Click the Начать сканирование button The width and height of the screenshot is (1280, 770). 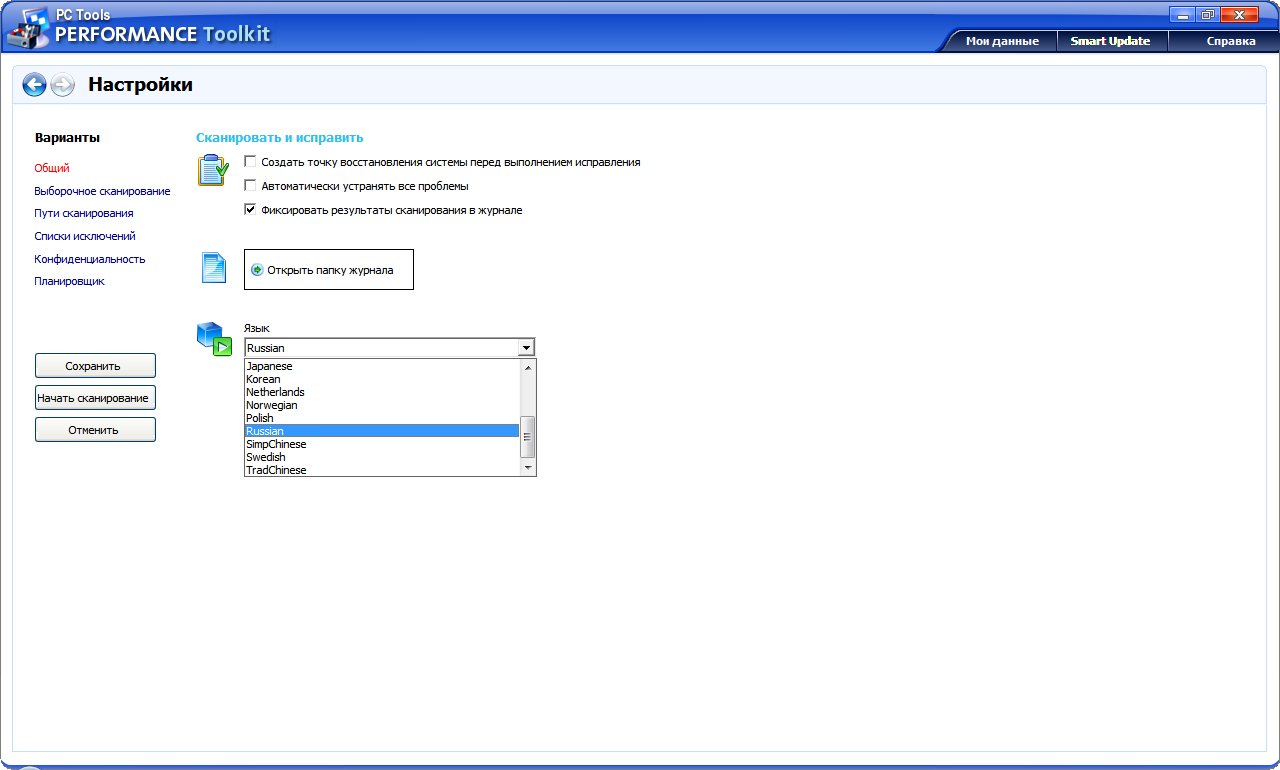coord(95,398)
